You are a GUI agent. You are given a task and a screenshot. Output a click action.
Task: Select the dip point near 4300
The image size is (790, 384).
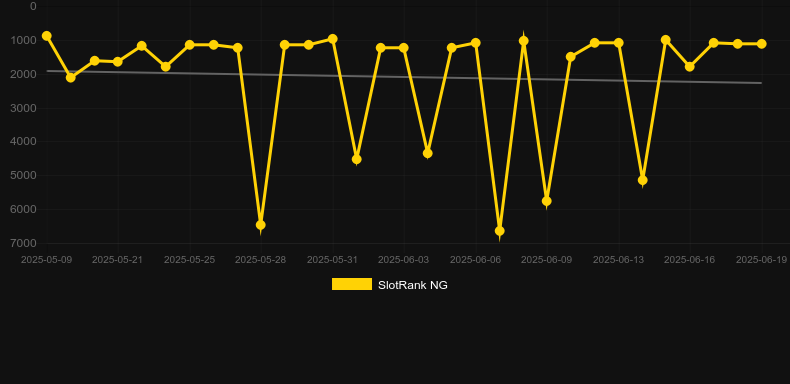coord(428,153)
